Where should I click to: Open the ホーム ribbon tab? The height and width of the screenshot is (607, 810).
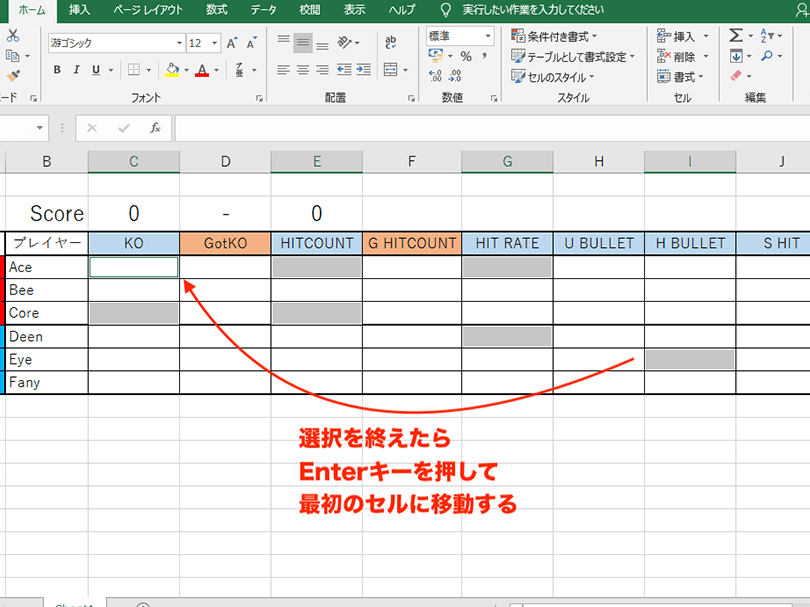tap(32, 10)
